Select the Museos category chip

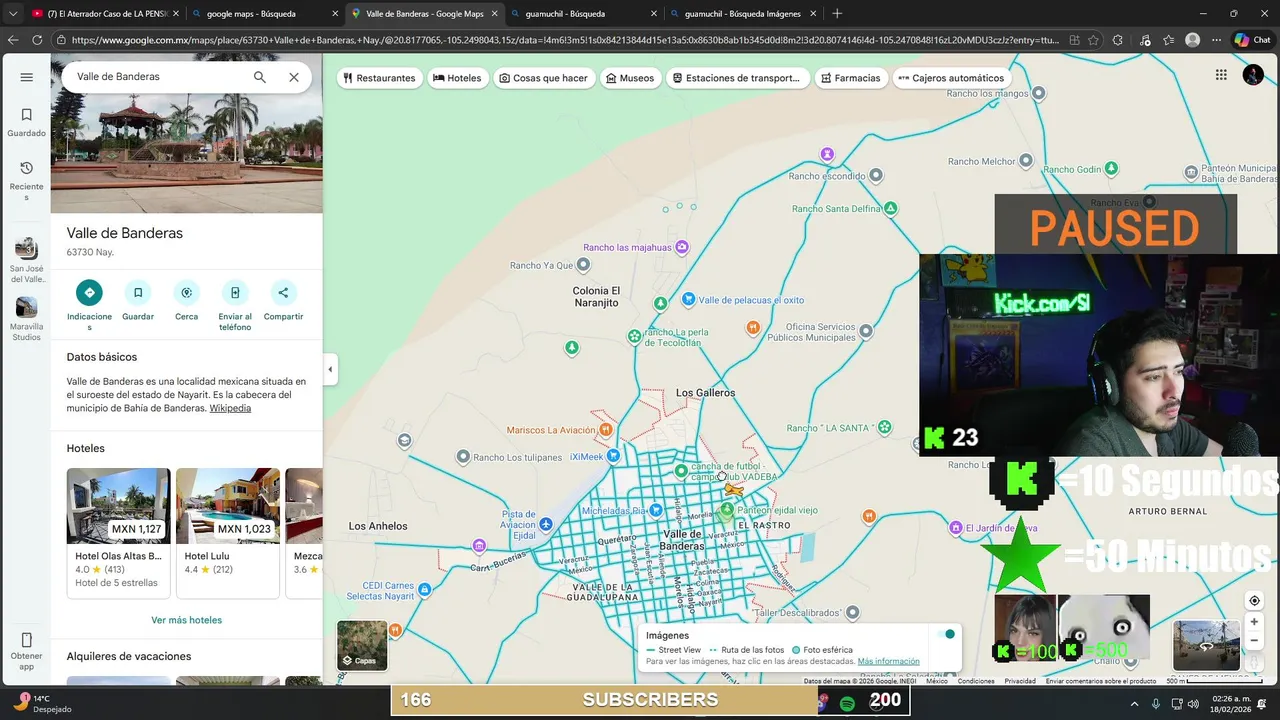coord(630,78)
